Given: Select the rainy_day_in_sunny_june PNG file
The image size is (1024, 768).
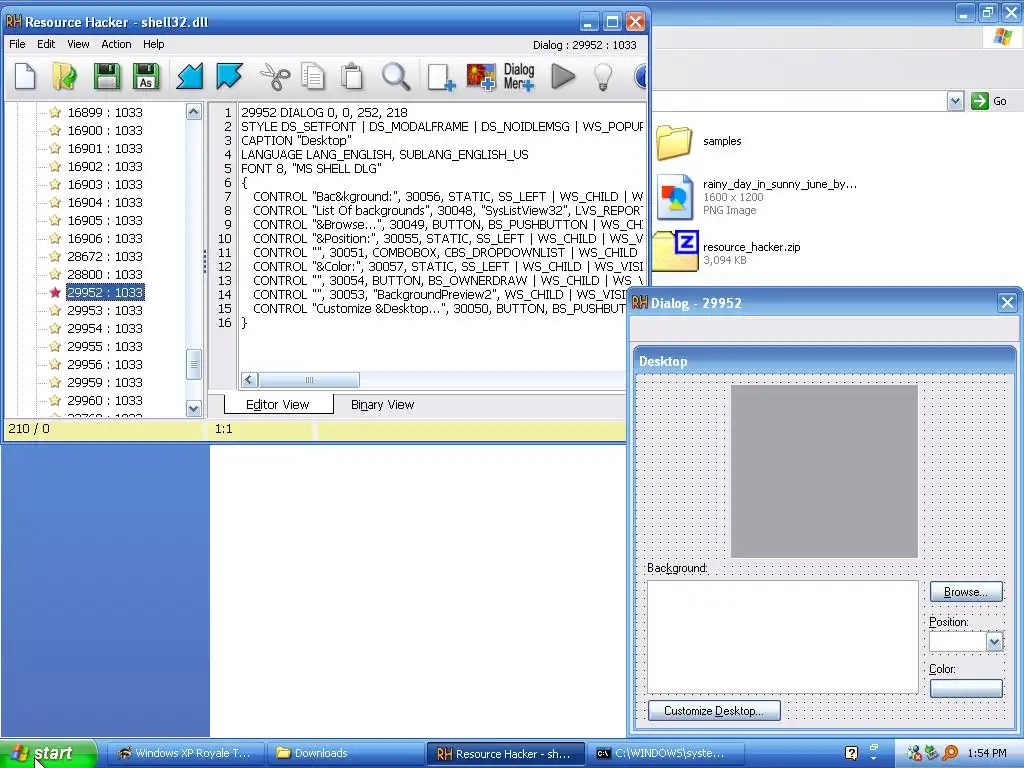Looking at the screenshot, I should pos(758,197).
